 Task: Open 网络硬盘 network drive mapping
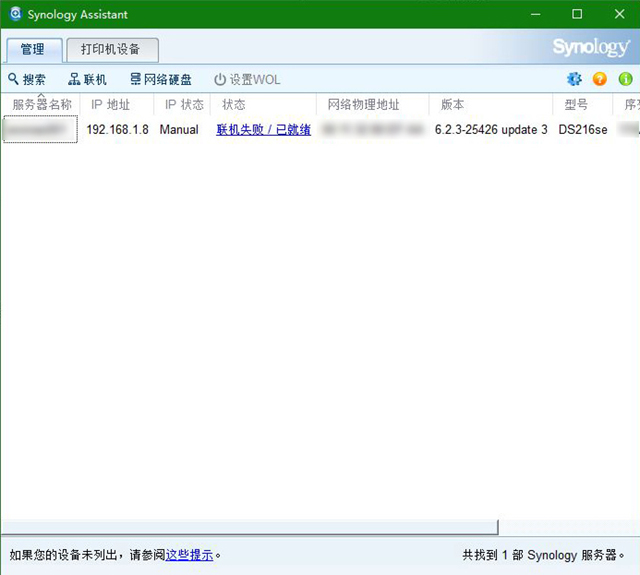161,79
